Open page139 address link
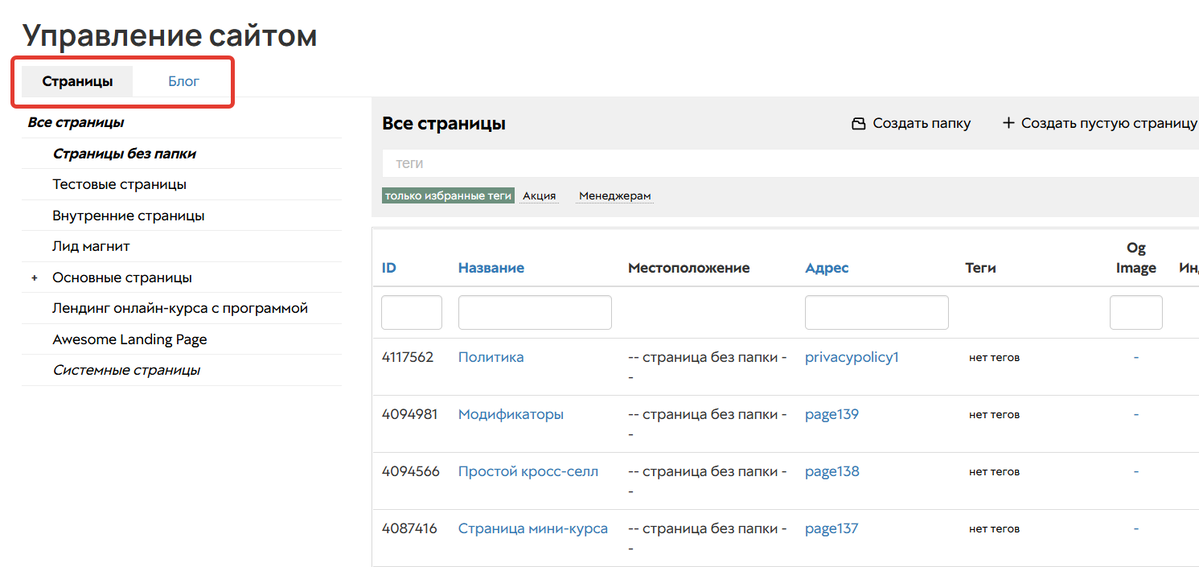The image size is (1199, 567). (x=832, y=415)
